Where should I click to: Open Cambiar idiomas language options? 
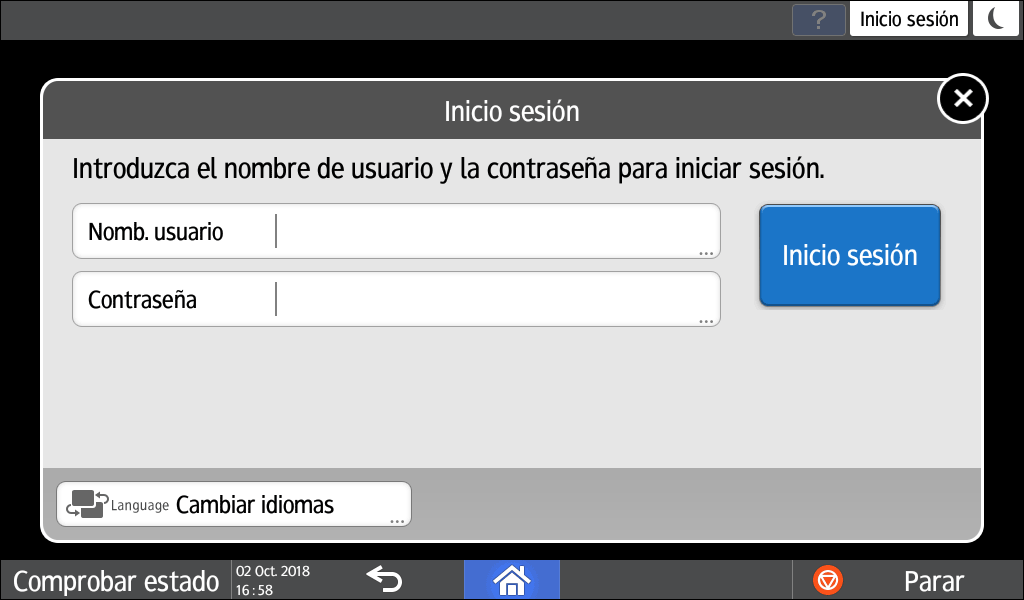pyautogui.click(x=254, y=504)
